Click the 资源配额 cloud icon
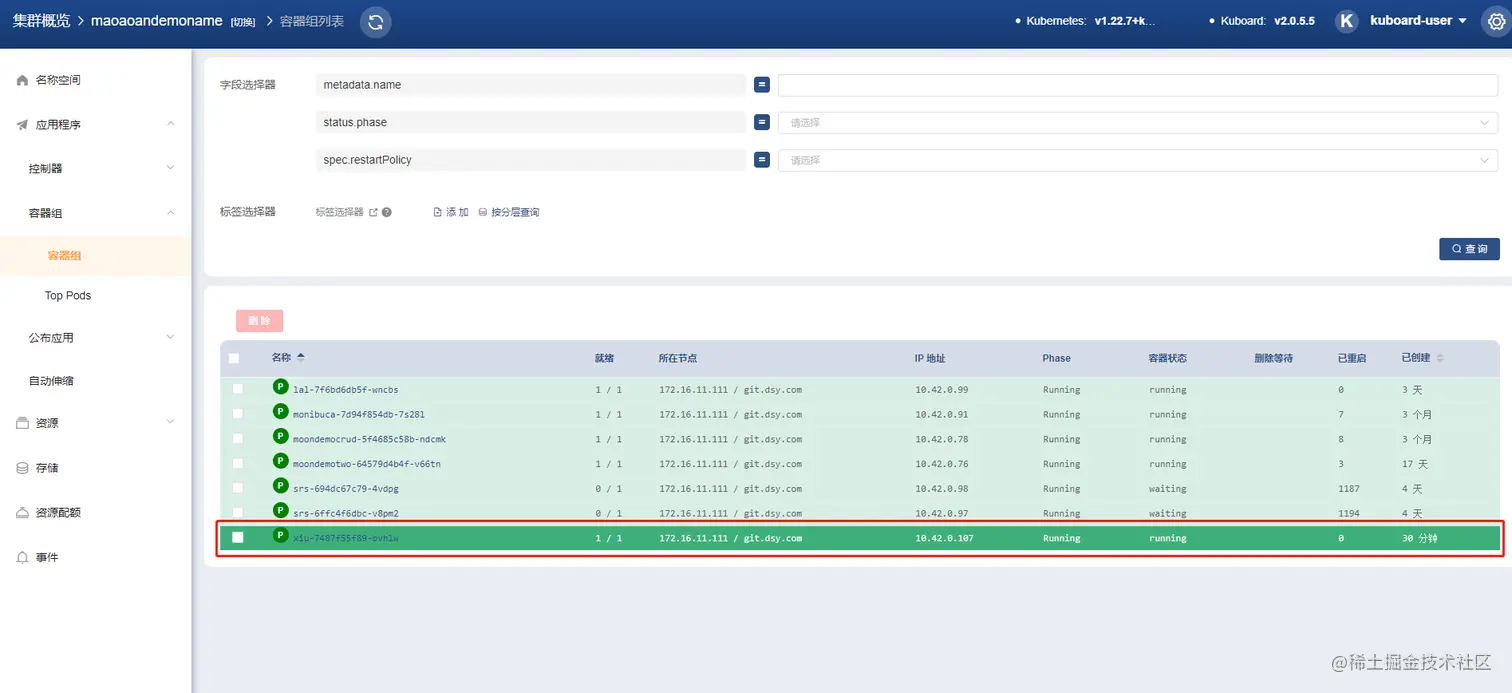Screen dimensions: 1512x693 [x=22, y=513]
